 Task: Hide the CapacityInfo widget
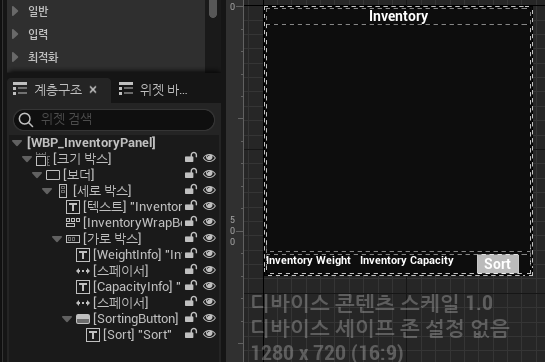coord(209,286)
